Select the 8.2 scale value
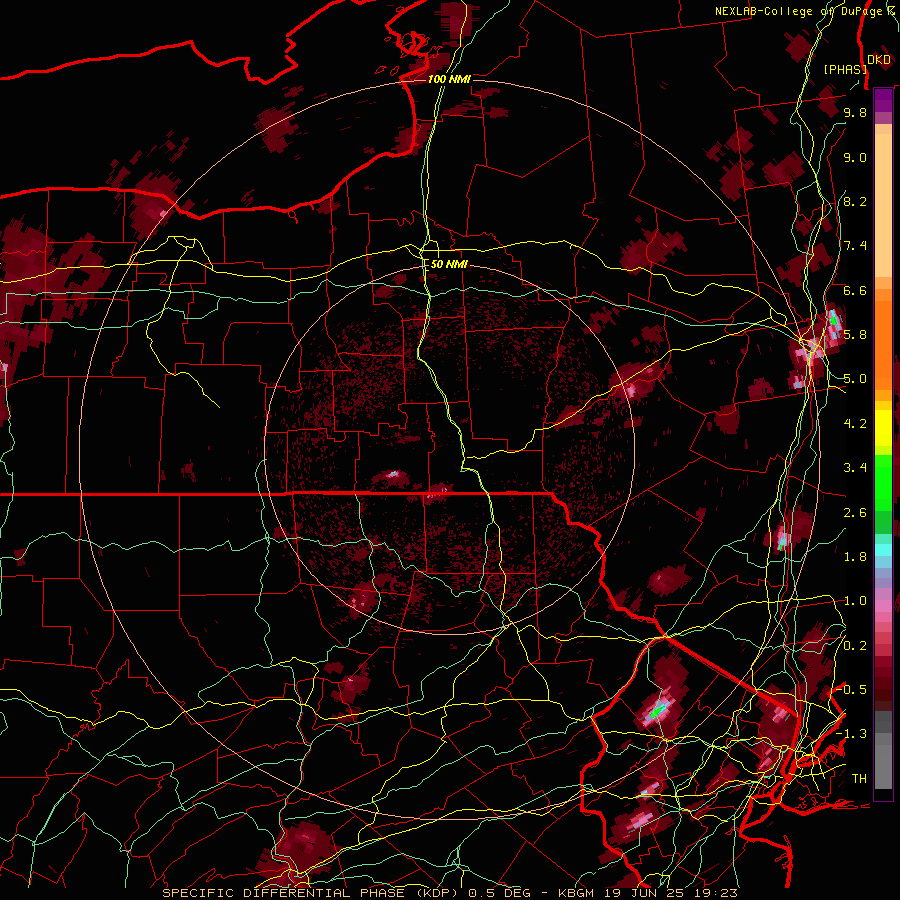The height and width of the screenshot is (900, 900). point(855,201)
